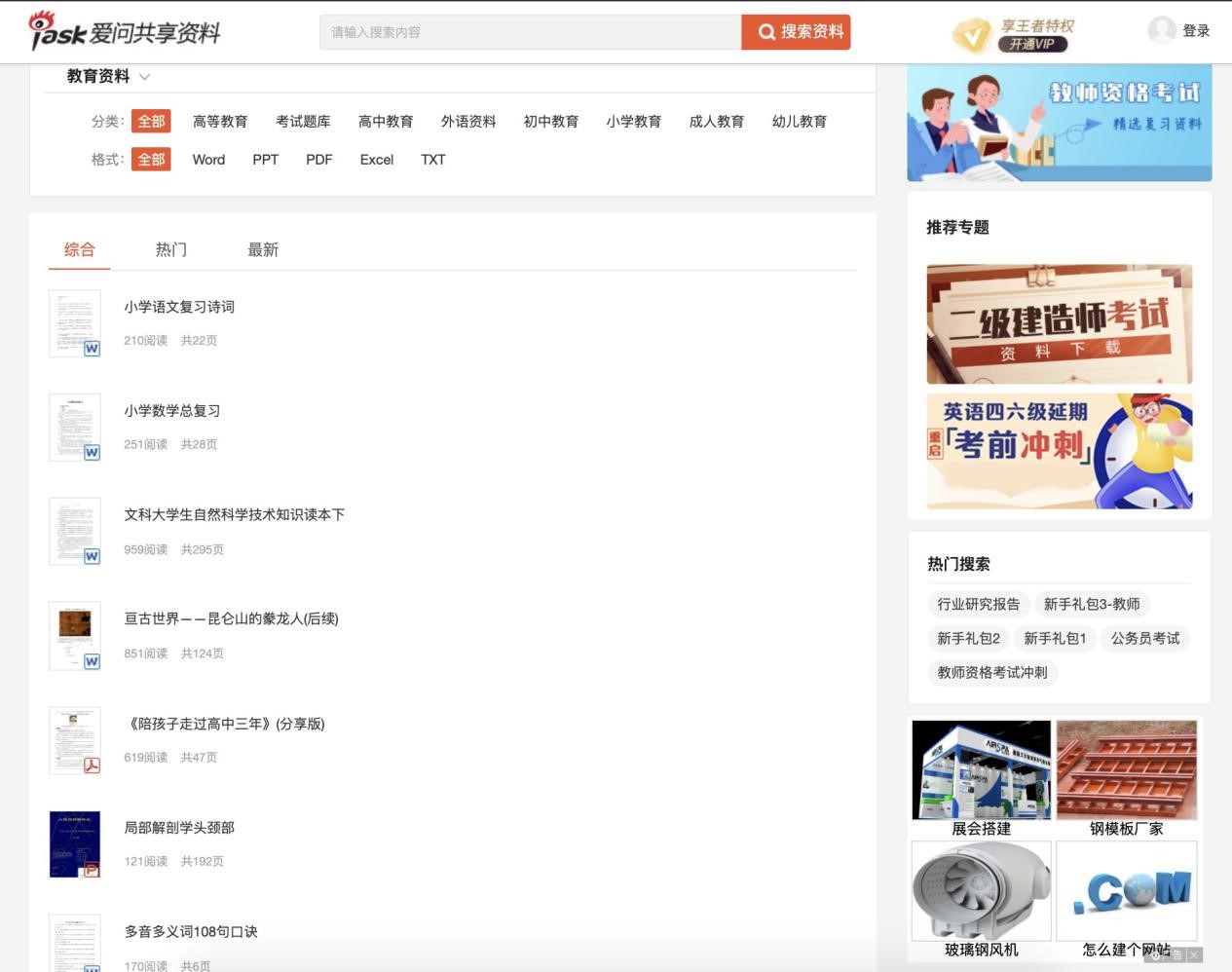
Task: Click the thumbnail of the 昆仑山的豢龙人 document
Action: click(x=75, y=636)
